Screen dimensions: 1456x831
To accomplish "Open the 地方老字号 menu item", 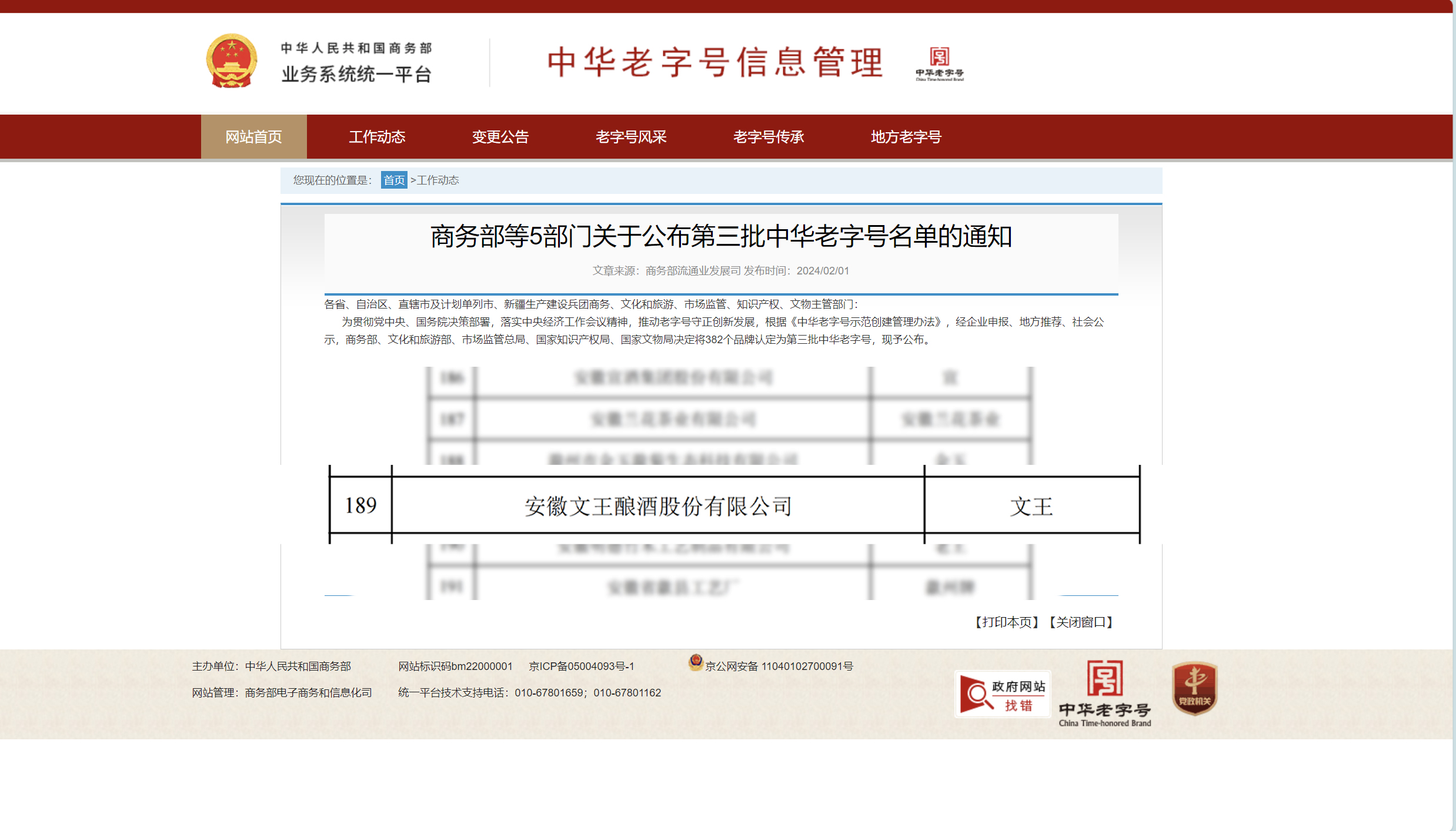I will [x=906, y=136].
